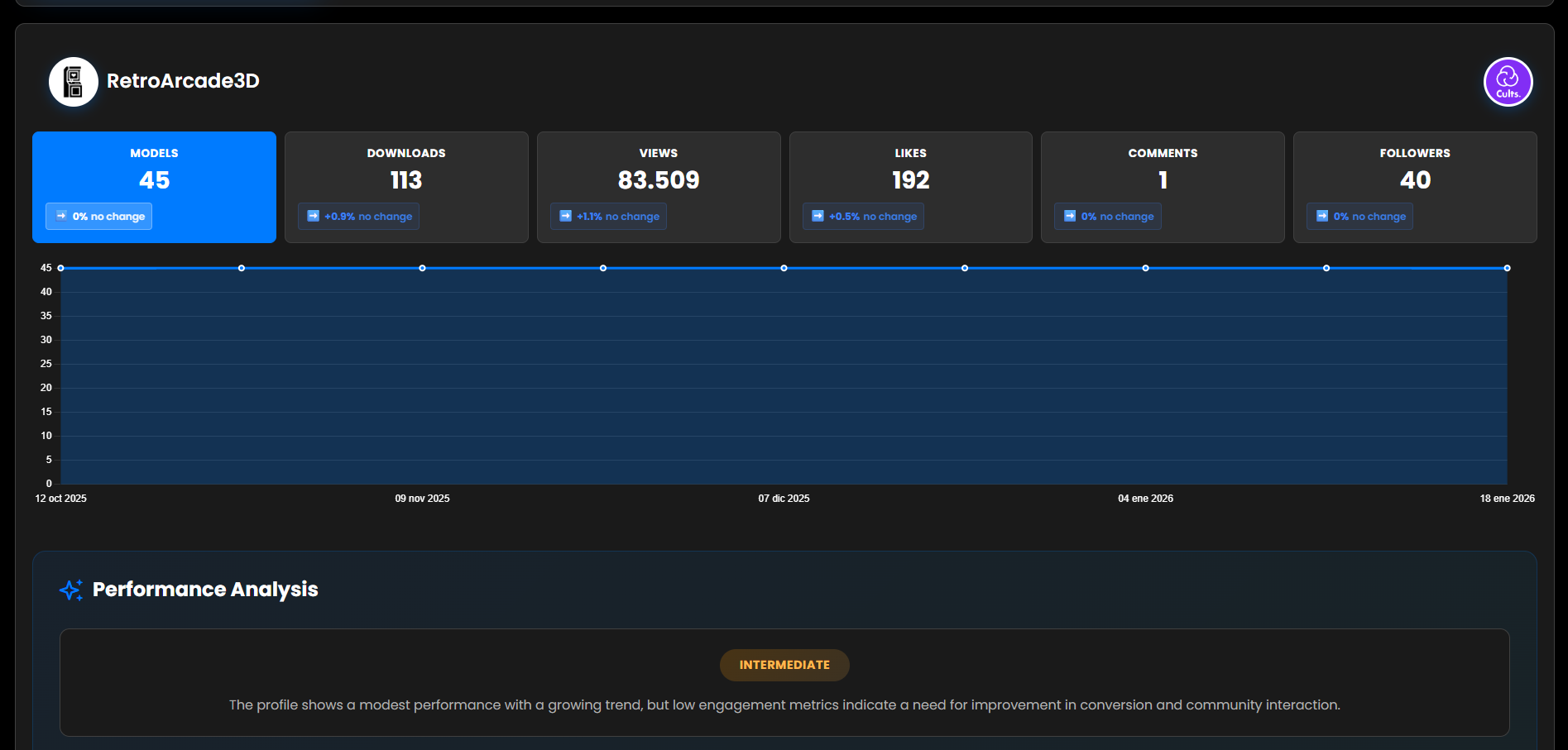Toggle the Comments metric card
The width and height of the screenshot is (1568, 750).
[x=1162, y=187]
